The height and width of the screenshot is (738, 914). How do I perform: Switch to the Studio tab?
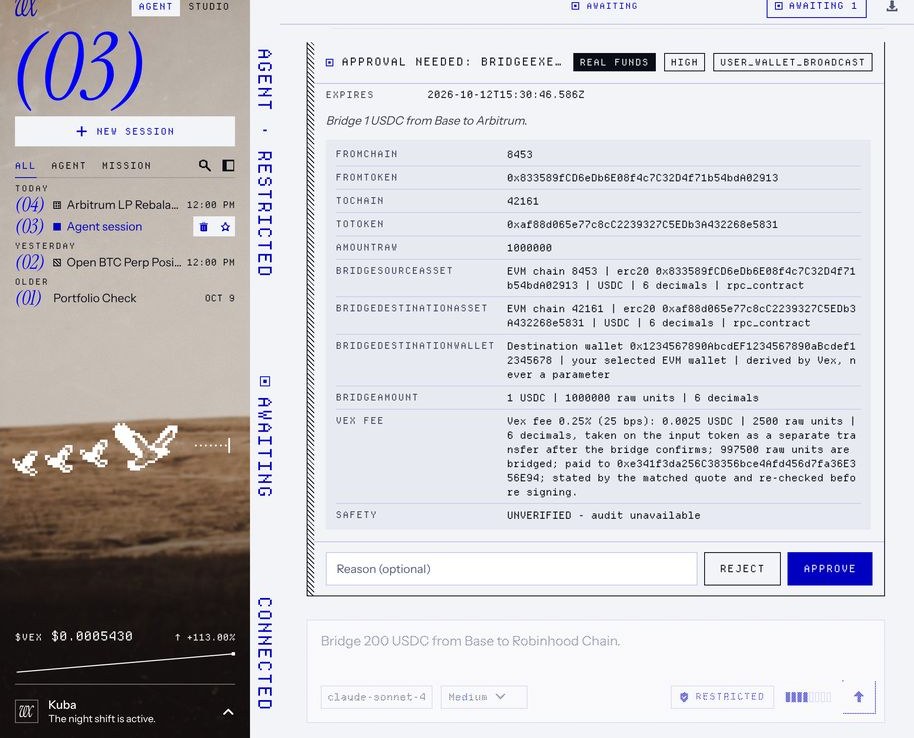coord(209,6)
